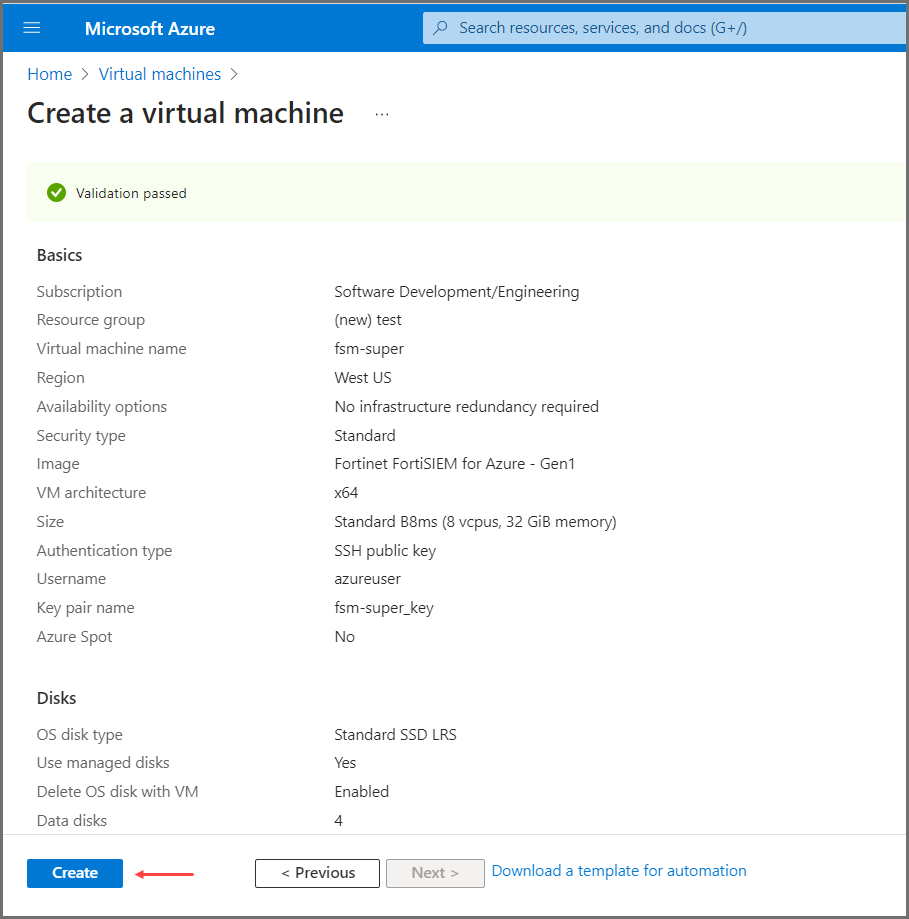
Task: Select the Disks section heading
Action: click(55, 698)
